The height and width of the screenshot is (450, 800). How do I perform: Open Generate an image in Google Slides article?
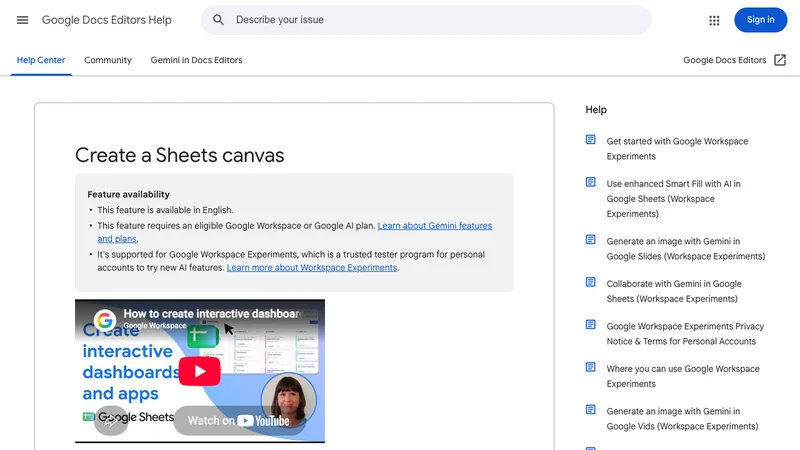tap(686, 248)
